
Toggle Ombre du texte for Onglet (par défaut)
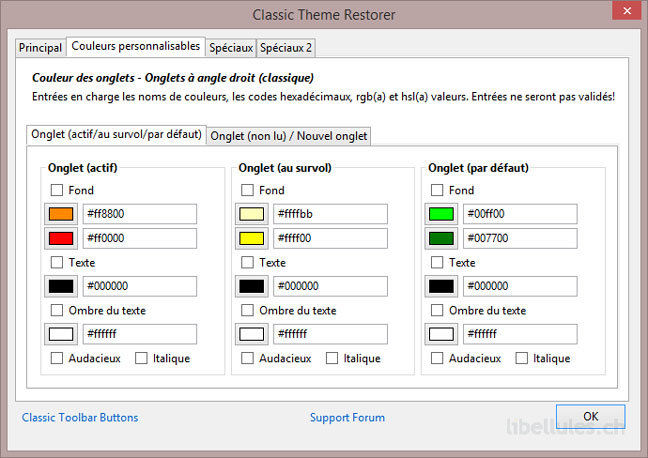pos(437,310)
